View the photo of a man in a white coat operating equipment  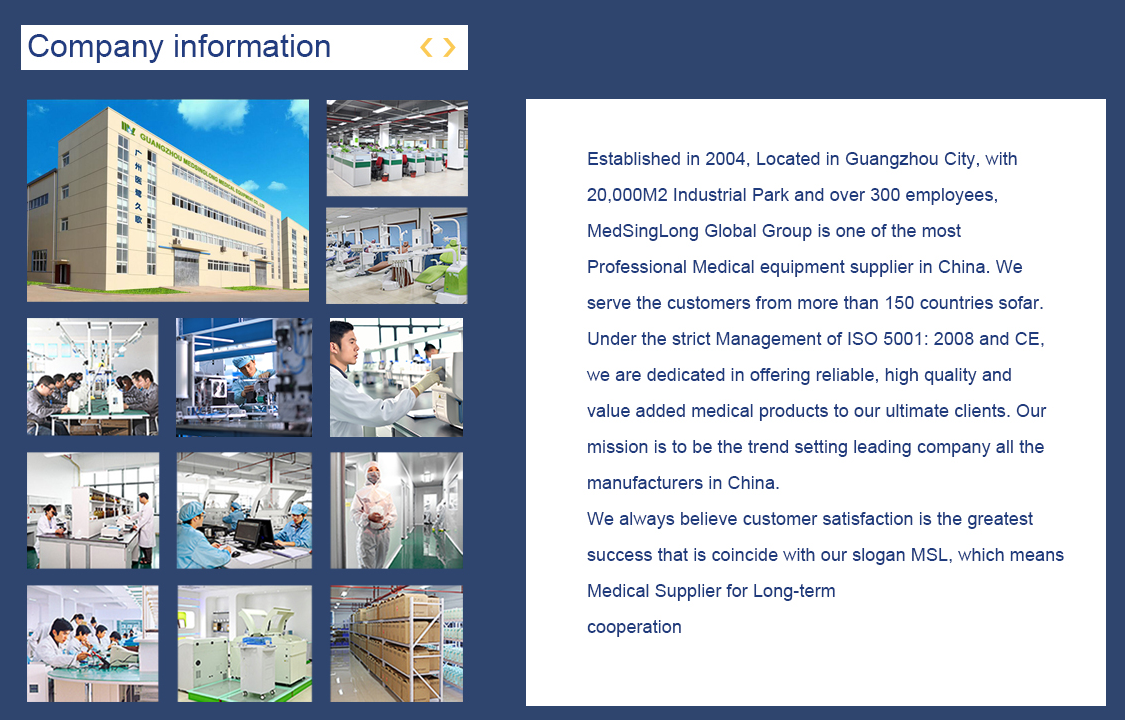tap(396, 377)
